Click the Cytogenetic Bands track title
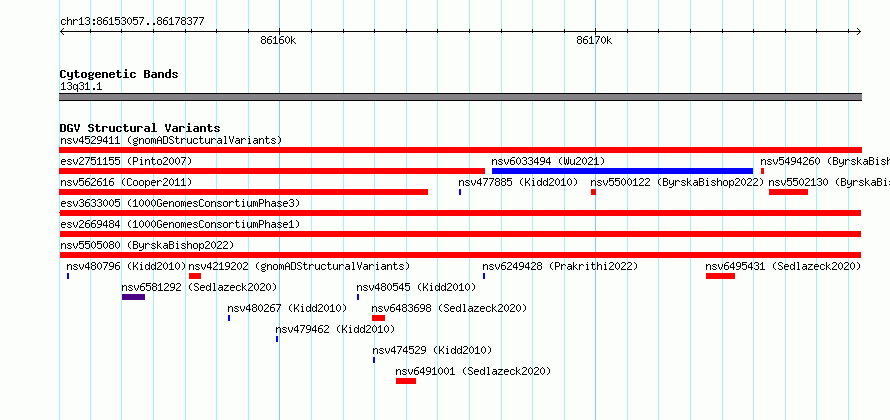890x420 pixels. [x=119, y=74]
